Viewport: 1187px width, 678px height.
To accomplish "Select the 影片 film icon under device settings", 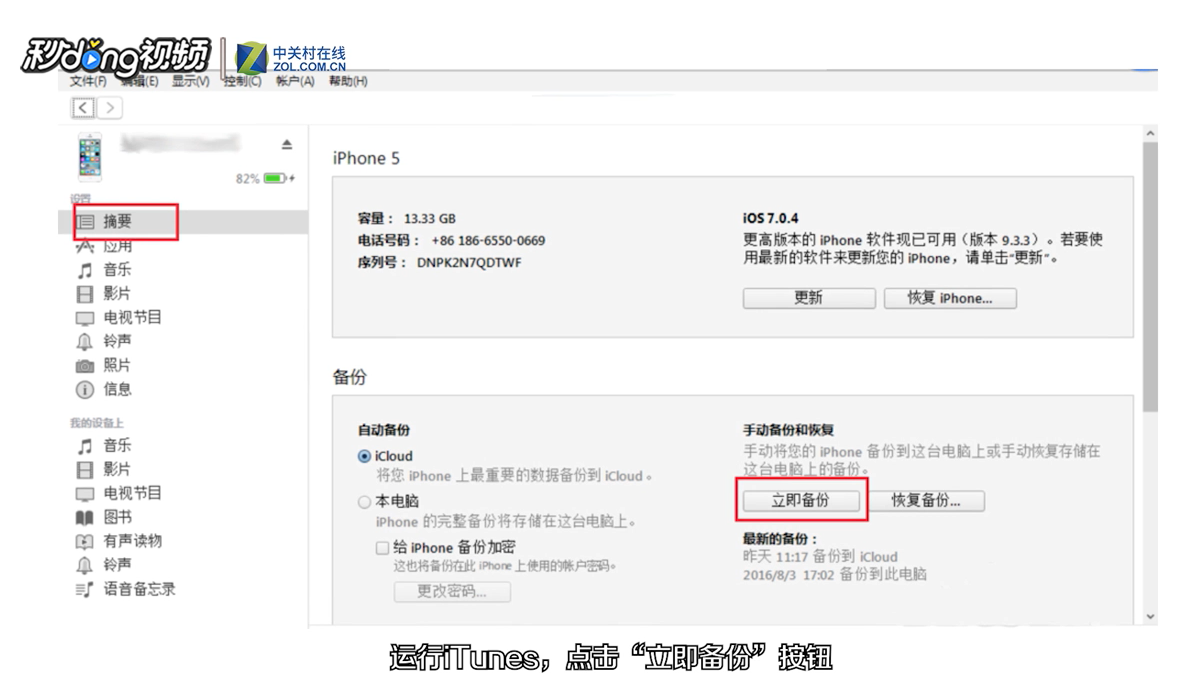I will (x=85, y=294).
